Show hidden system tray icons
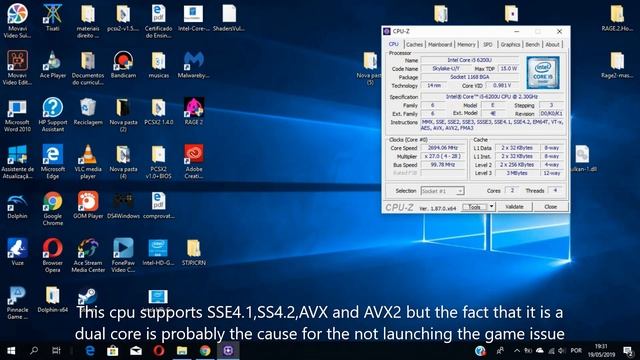Screen dimensions: 640x360 coord(517,351)
